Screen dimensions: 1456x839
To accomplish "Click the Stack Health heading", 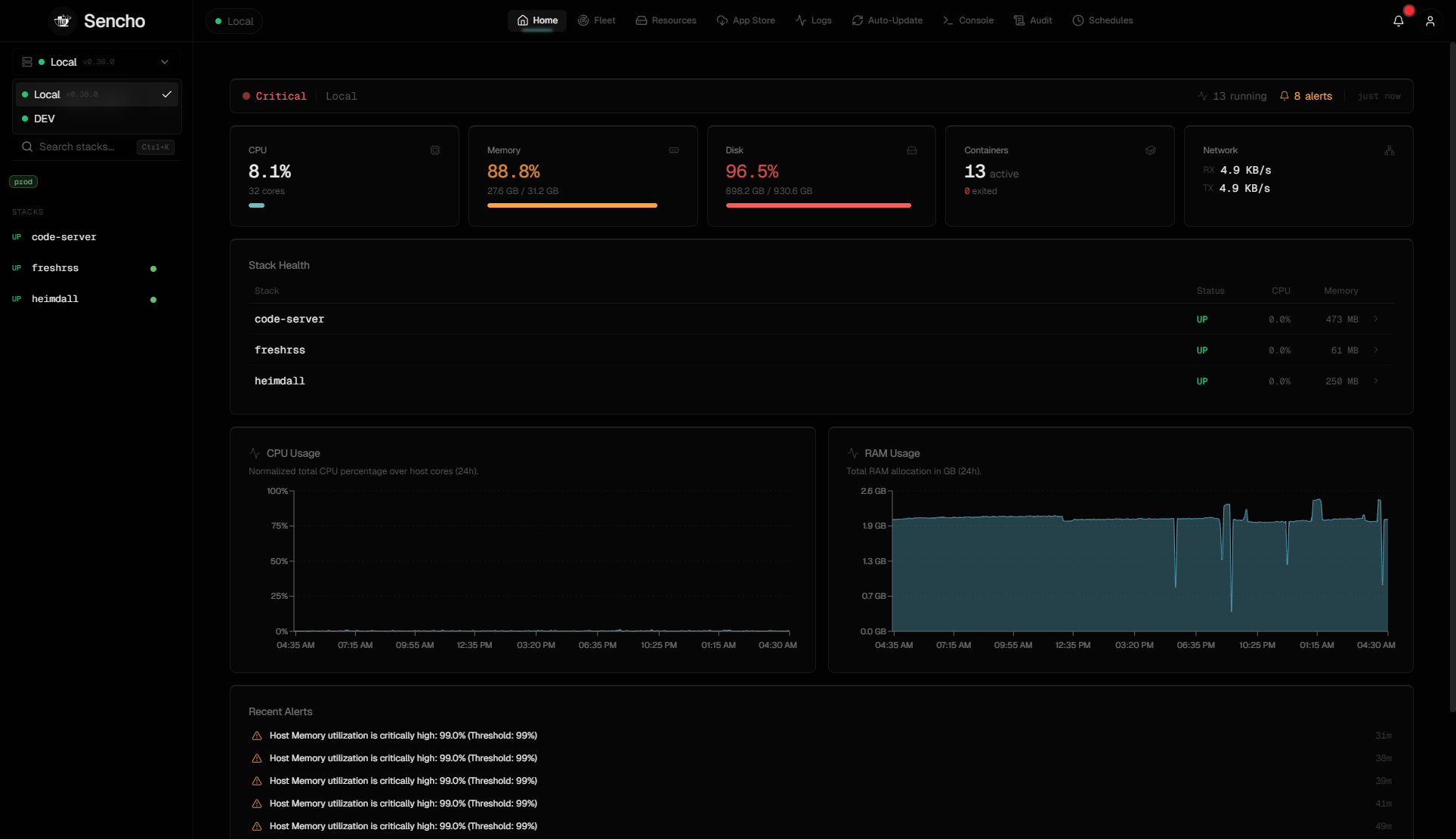I will [279, 265].
